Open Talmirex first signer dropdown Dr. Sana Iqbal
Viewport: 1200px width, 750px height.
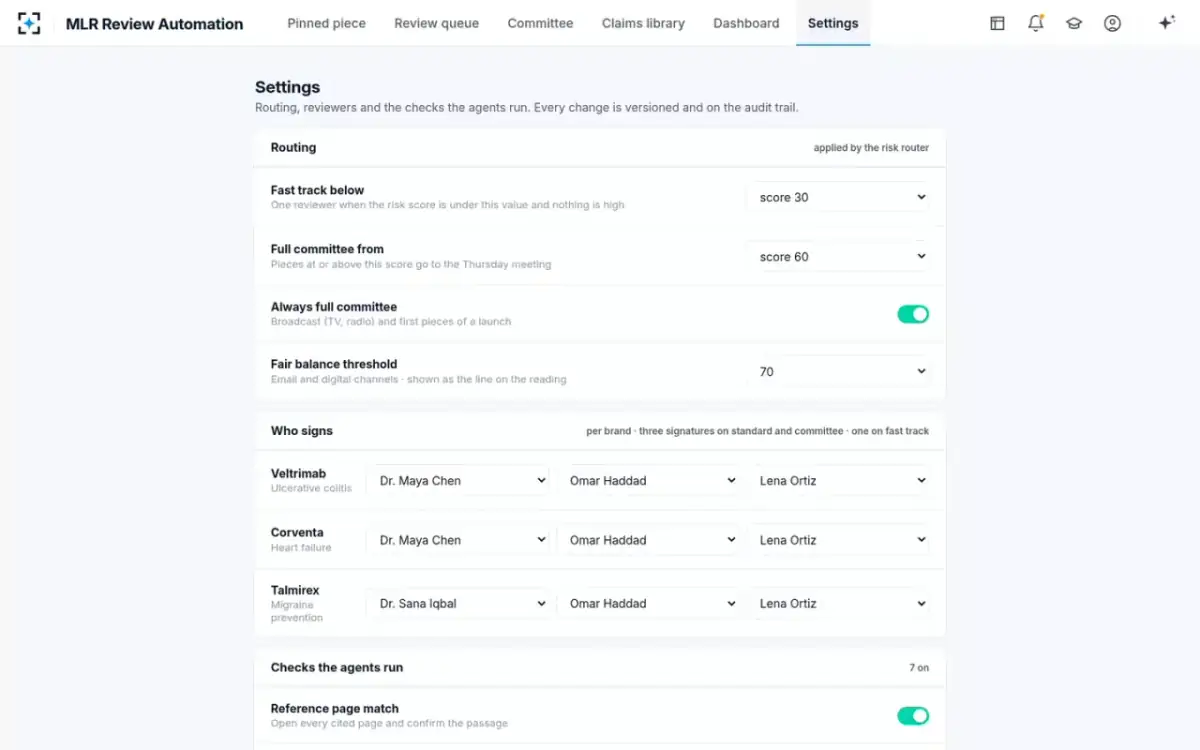pos(458,603)
